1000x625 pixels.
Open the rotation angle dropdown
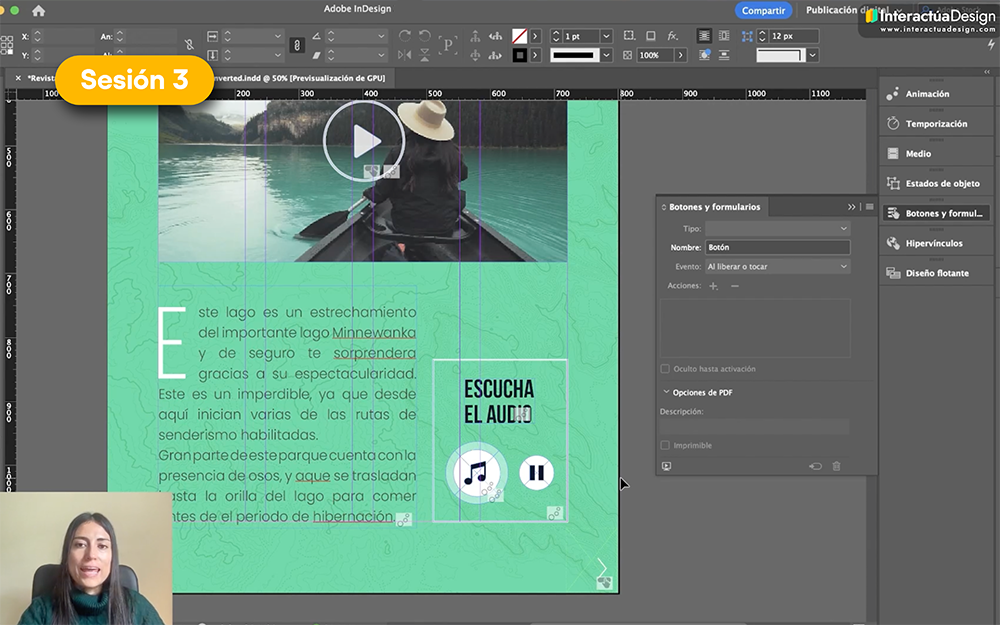381,36
